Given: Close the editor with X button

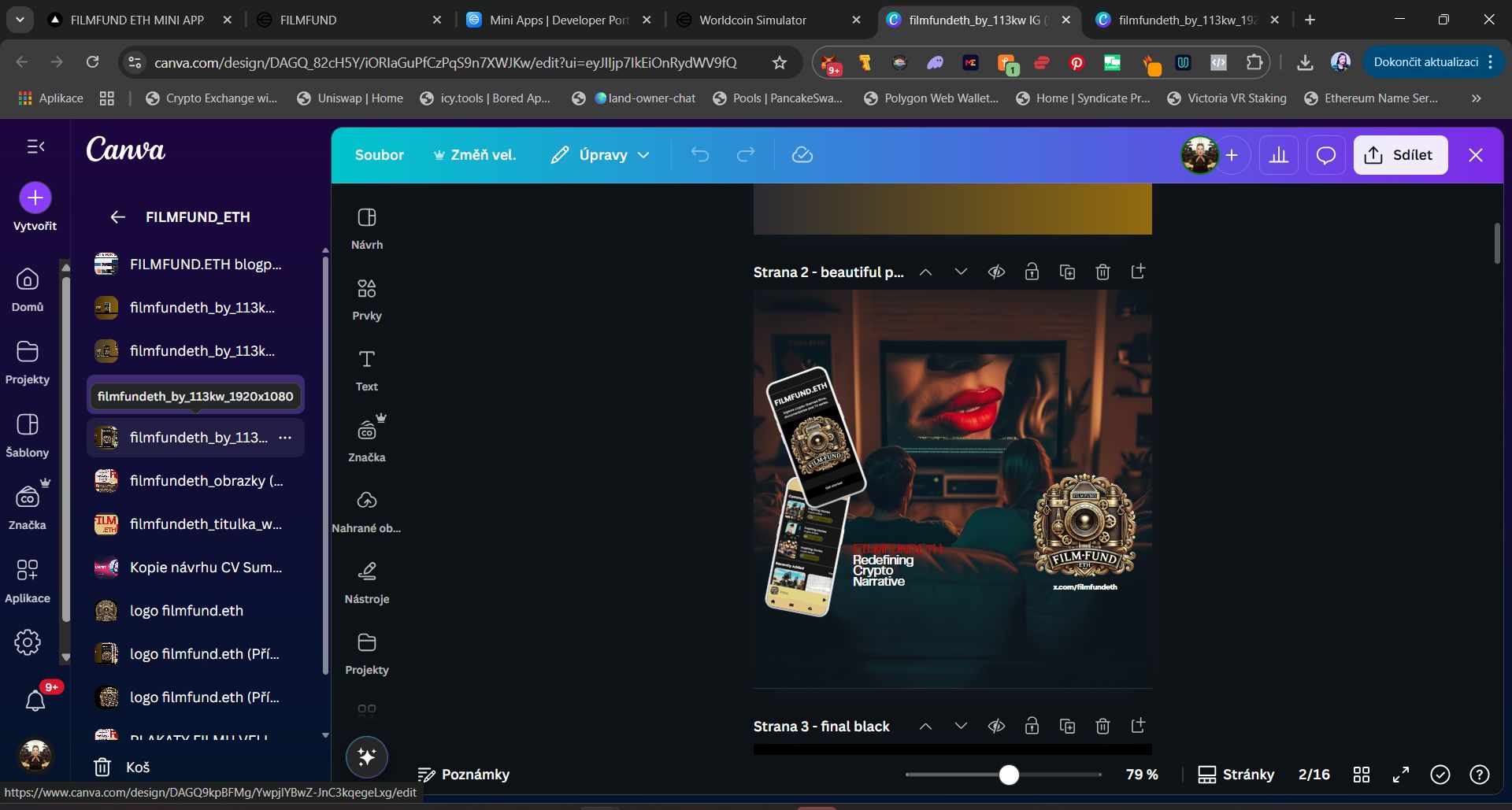Looking at the screenshot, I should coord(1476,155).
